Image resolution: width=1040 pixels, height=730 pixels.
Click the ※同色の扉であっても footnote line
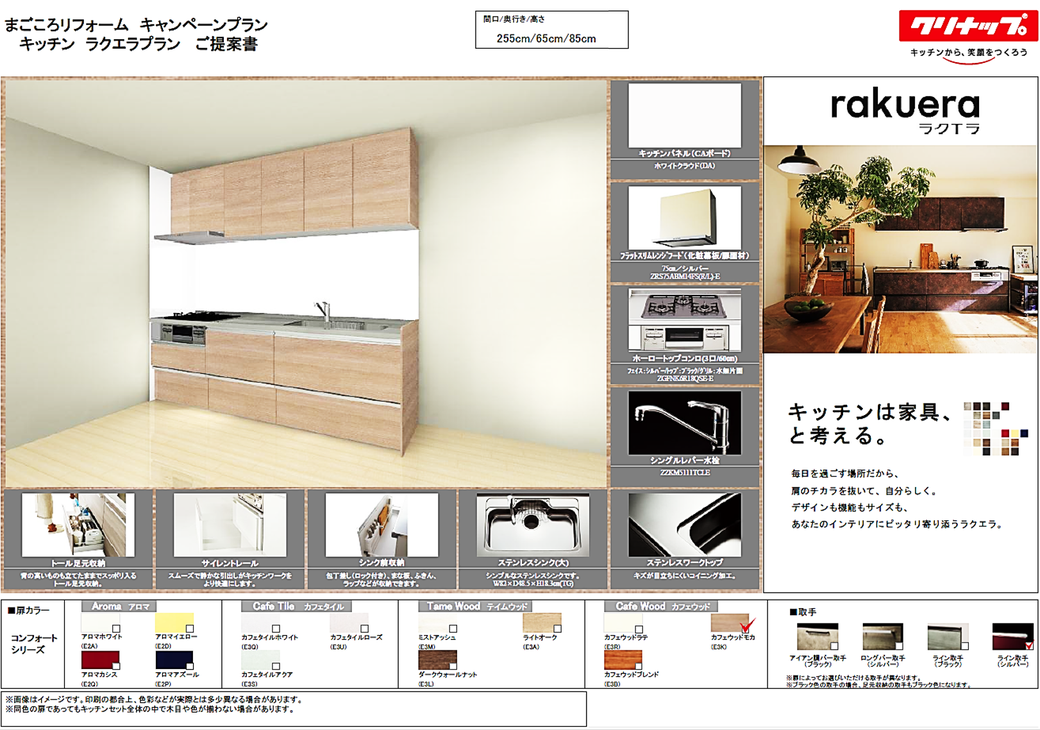coord(149,709)
